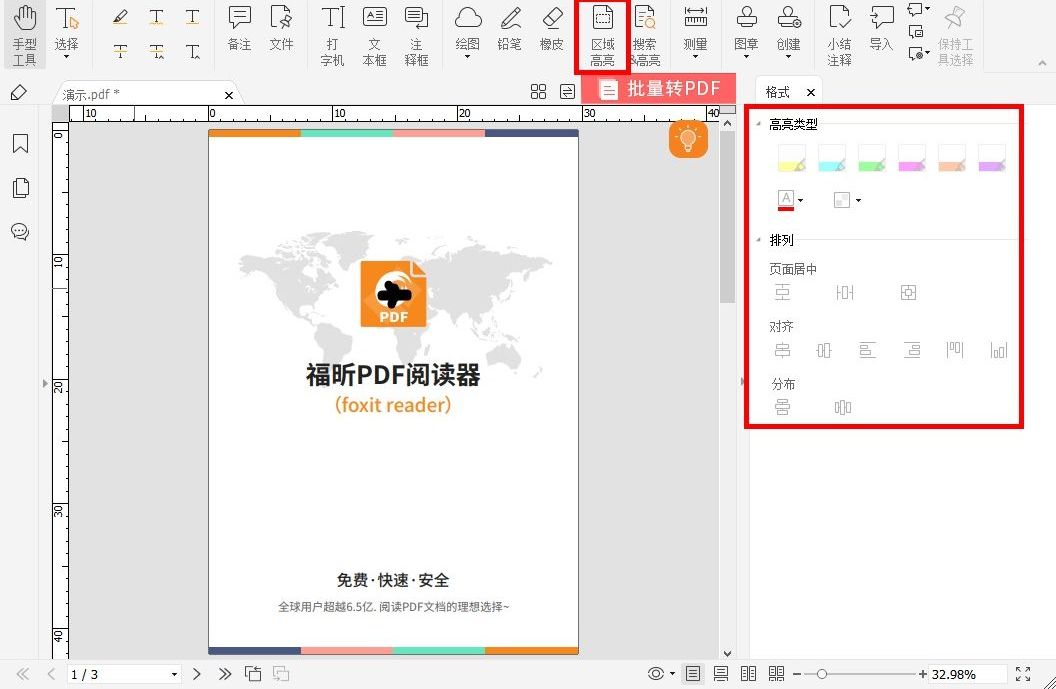
Task: Expand the left navigation panel arrow
Action: tap(45, 383)
